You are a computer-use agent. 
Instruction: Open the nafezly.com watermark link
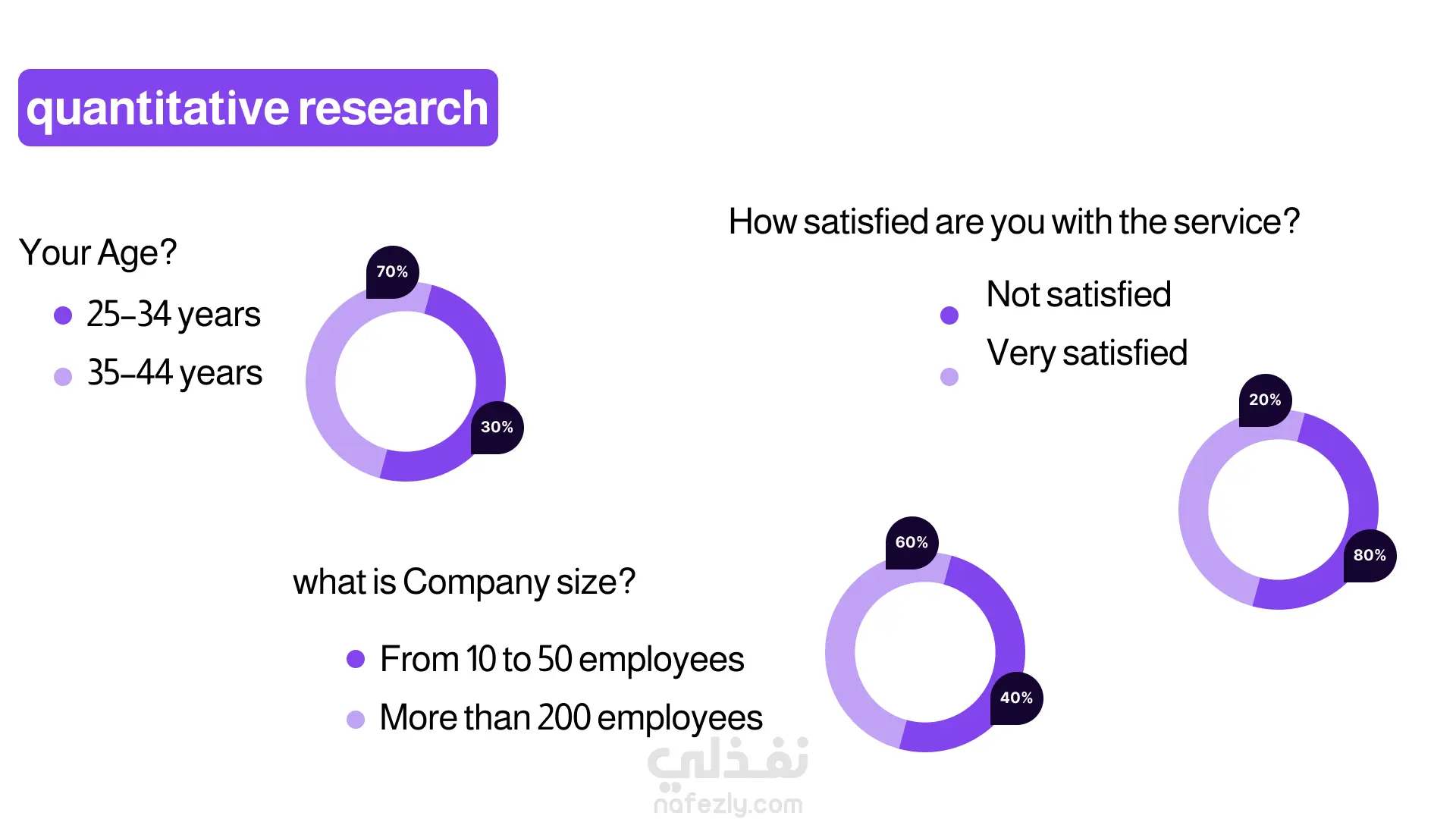point(728,804)
